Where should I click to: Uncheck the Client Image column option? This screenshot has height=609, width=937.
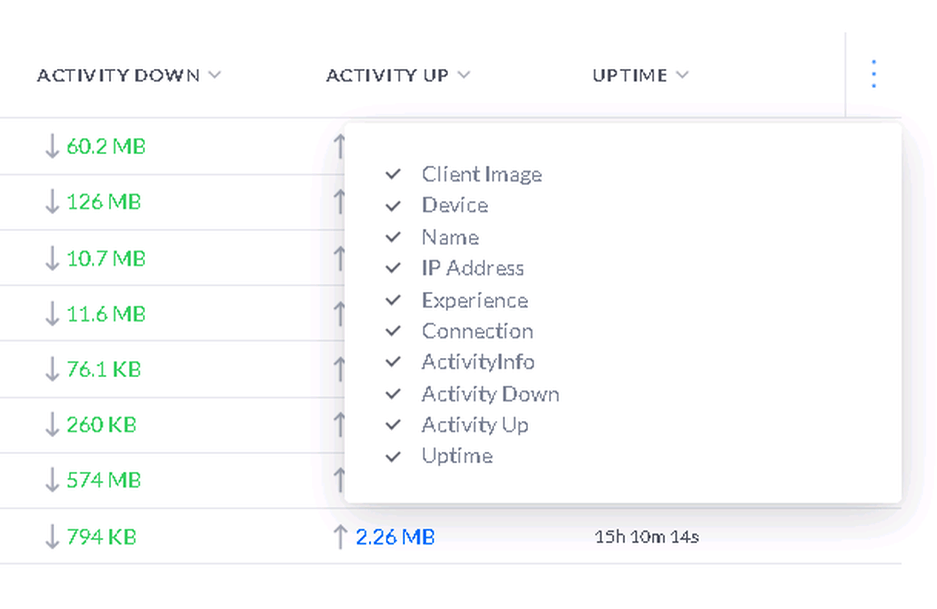coord(394,175)
